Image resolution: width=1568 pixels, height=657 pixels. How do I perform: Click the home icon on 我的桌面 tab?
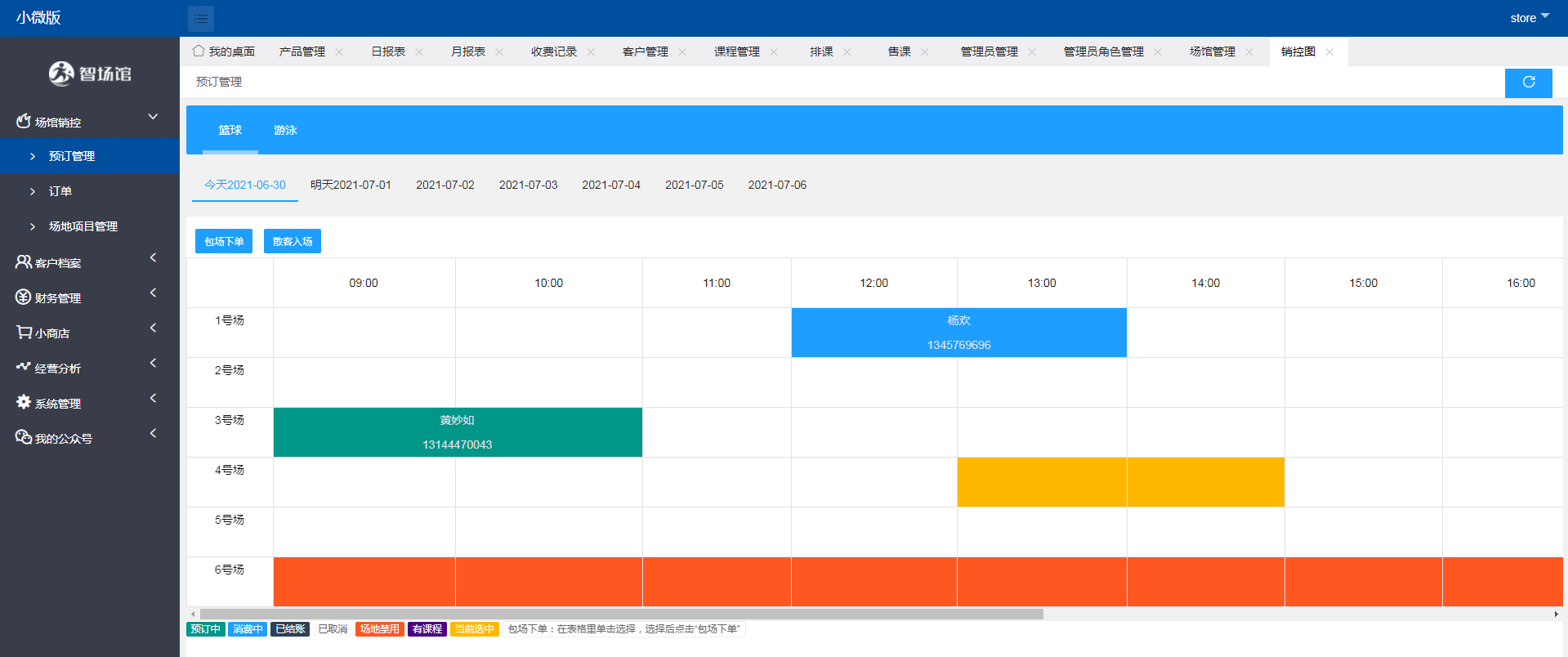click(199, 51)
